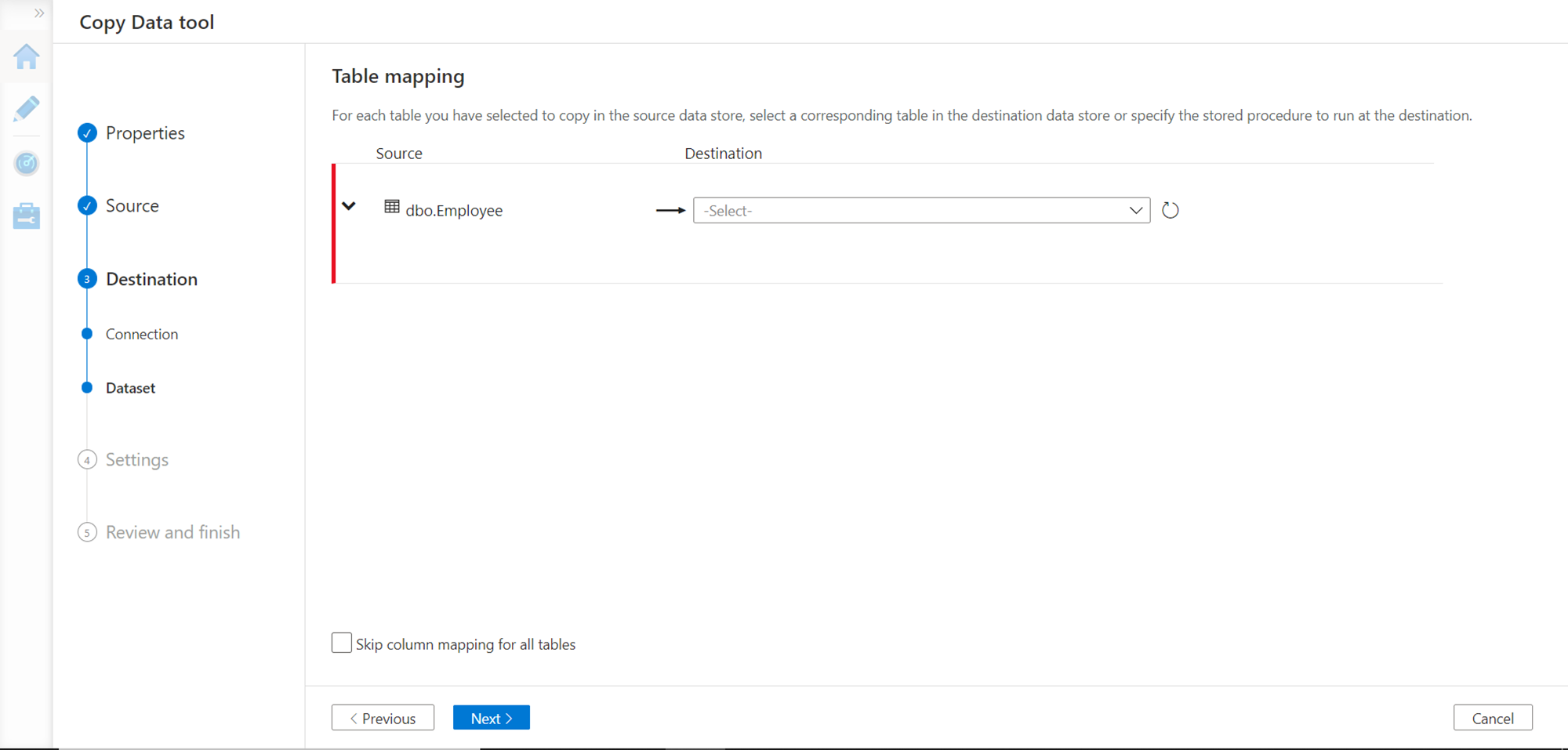
Task: Select the Review and finish step
Action: point(172,532)
